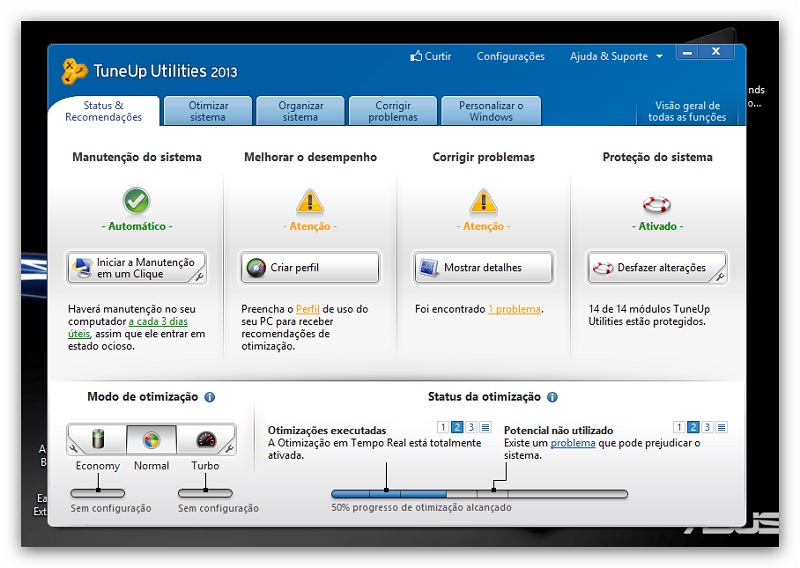Click the info icon beside Modo de otimização
Screen dimensions: 800x568
pos(210,397)
